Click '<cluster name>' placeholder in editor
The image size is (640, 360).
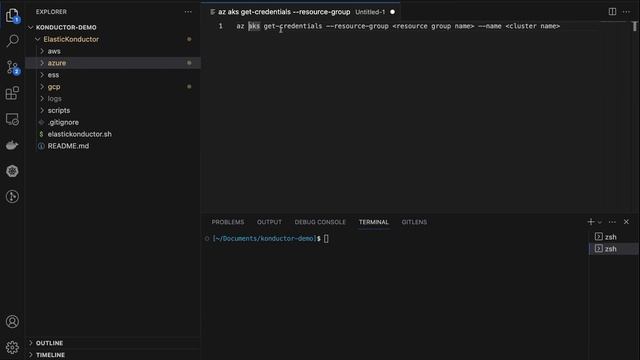533,26
